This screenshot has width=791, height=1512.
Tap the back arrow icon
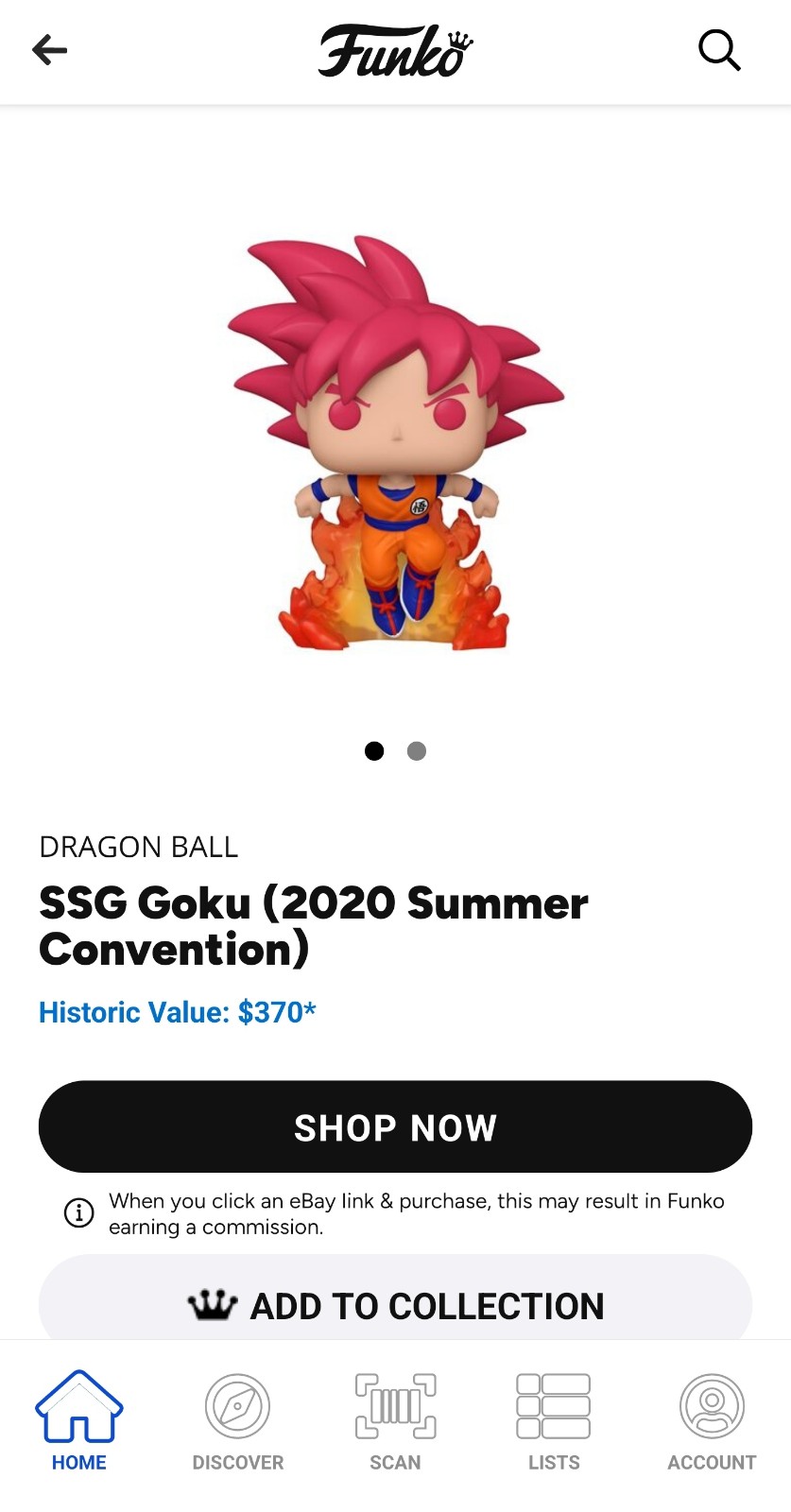pos(50,49)
